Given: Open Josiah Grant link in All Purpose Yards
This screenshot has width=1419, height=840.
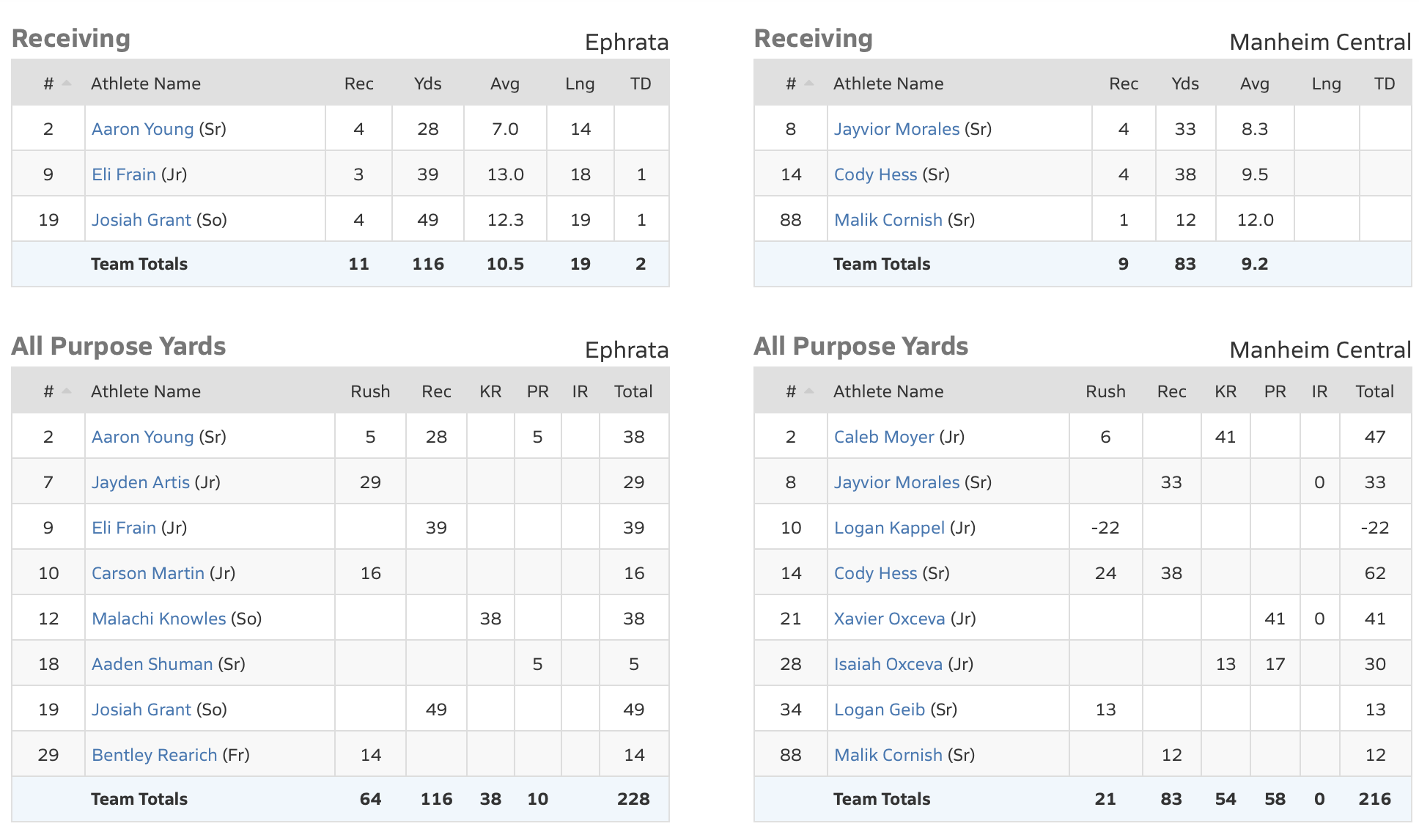Looking at the screenshot, I should tap(141, 710).
